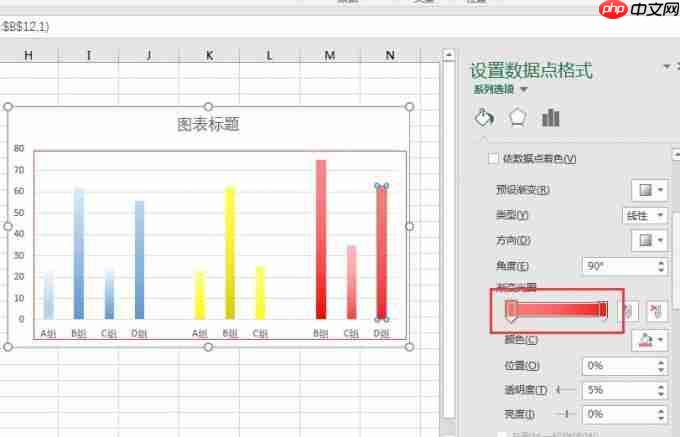Open the 类型(Y) dropdown showing 线性
Image resolution: width=680 pixels, height=437 pixels.
[x=644, y=215]
